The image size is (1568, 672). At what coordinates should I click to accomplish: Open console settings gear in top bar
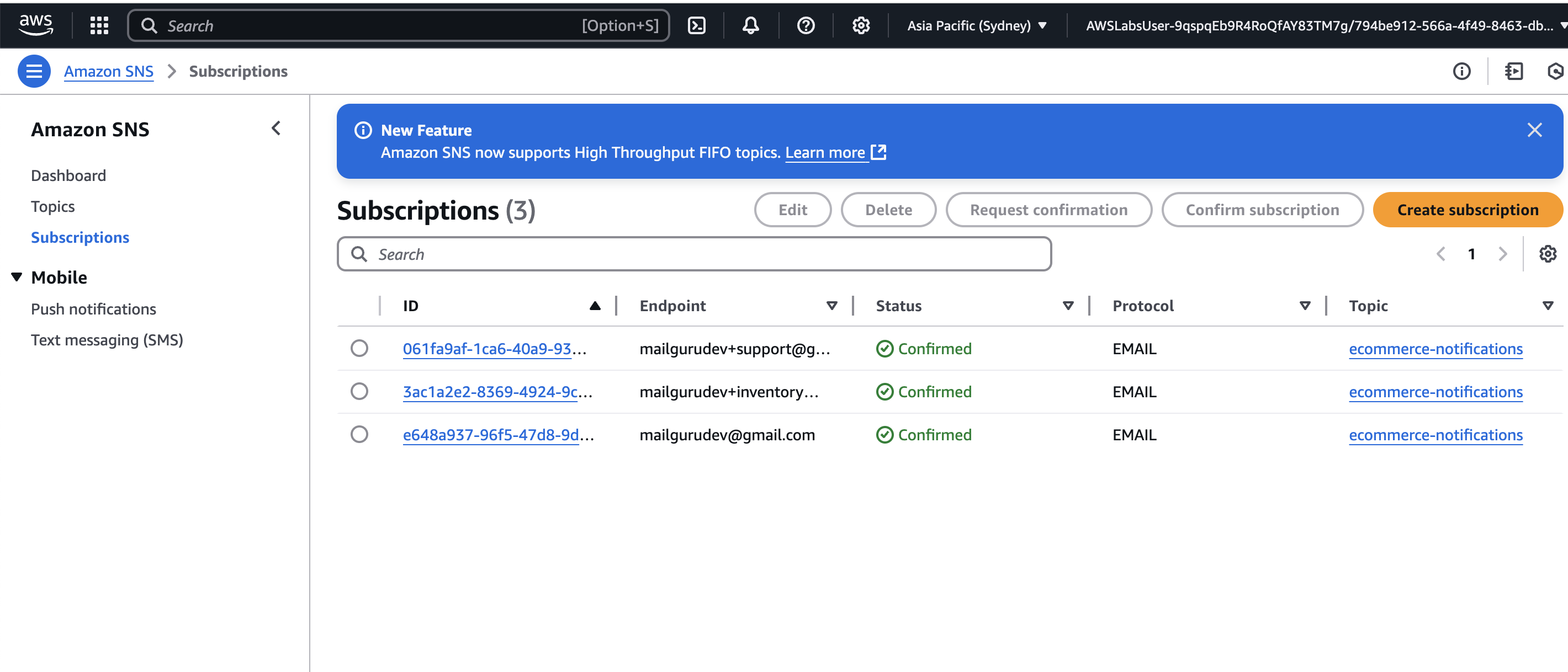pos(861,25)
